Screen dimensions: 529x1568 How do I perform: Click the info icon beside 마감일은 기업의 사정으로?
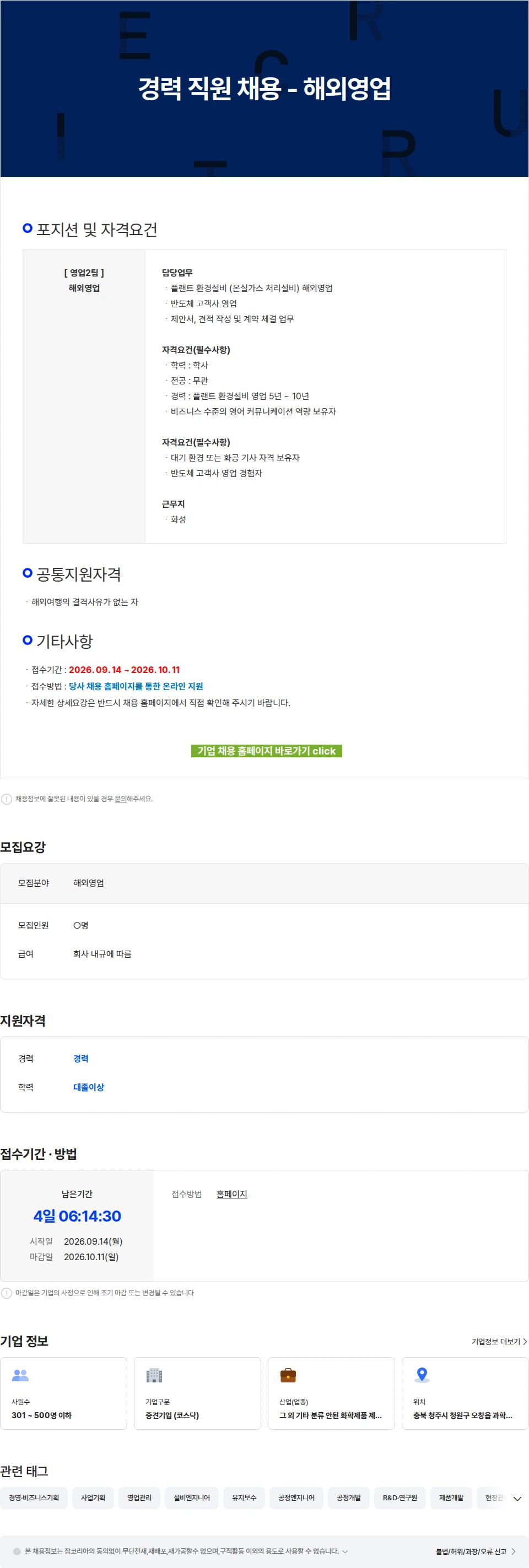(x=7, y=1292)
